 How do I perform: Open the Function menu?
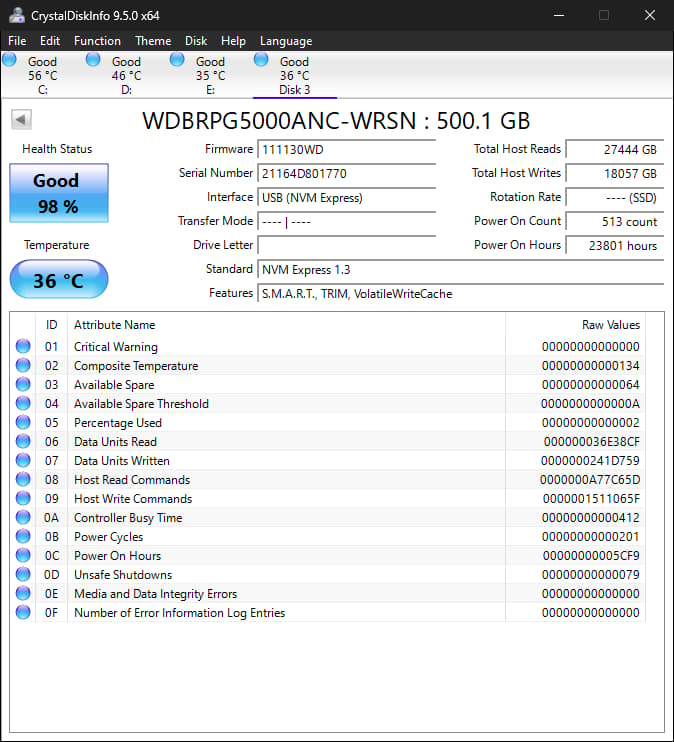97,41
